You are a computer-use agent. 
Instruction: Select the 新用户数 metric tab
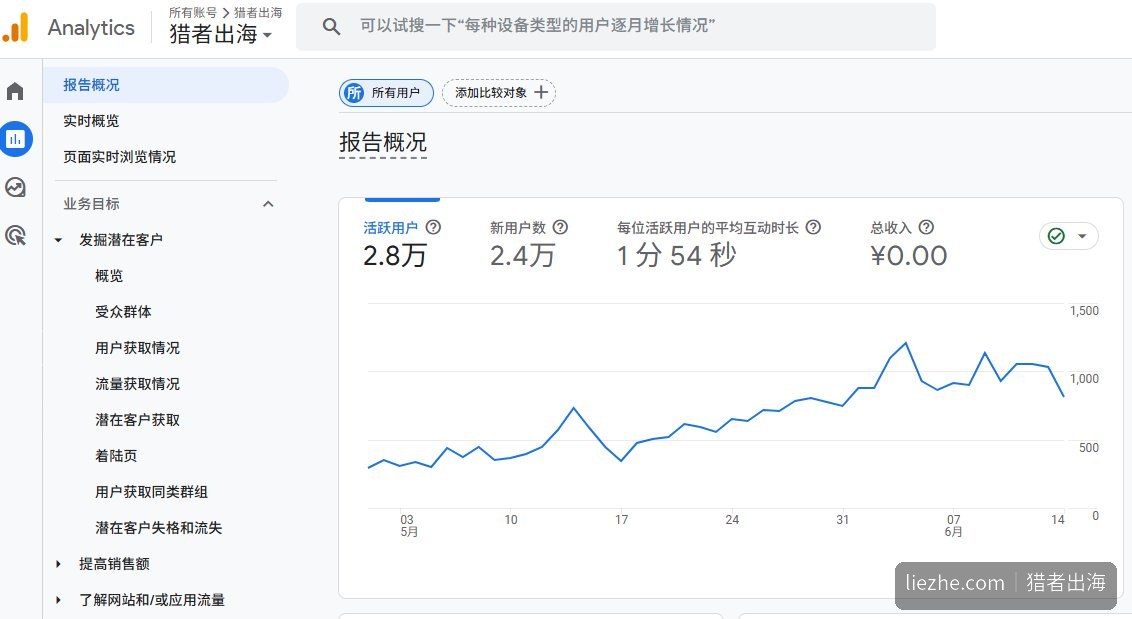point(528,245)
